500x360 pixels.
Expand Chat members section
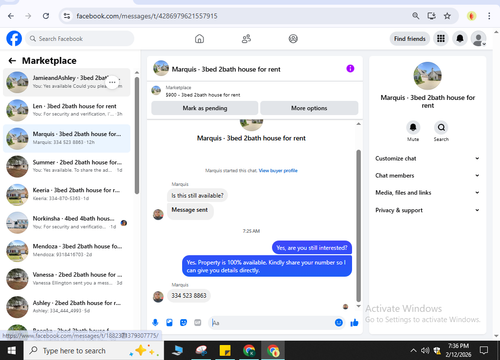[427, 175]
